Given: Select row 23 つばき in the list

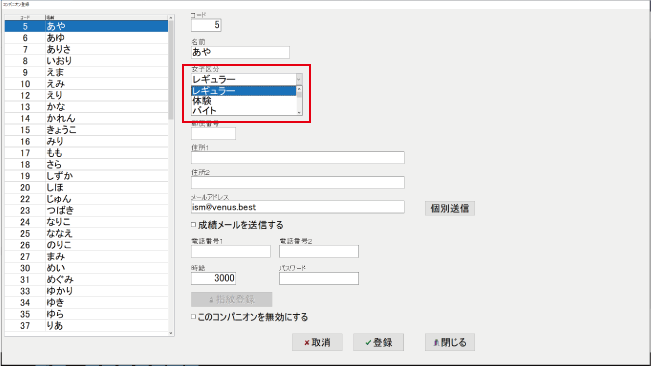Looking at the screenshot, I should coord(86,210).
